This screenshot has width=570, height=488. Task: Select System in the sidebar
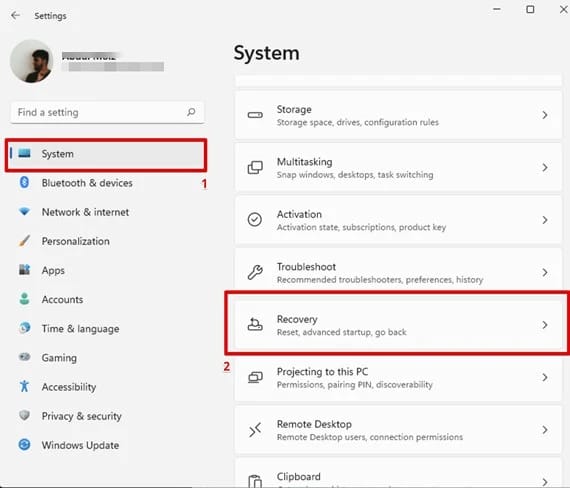[106, 154]
